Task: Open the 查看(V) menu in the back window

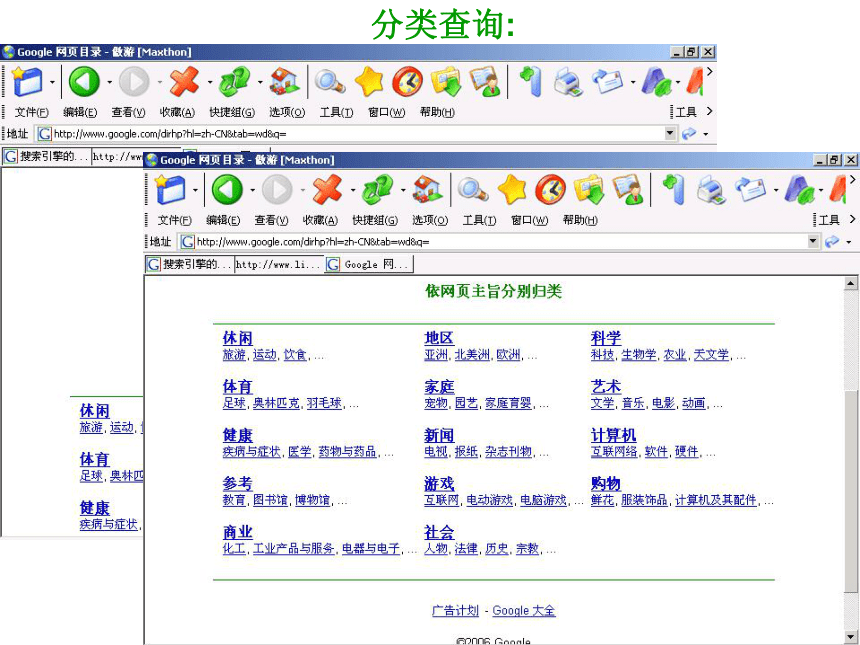Action: coord(128,112)
